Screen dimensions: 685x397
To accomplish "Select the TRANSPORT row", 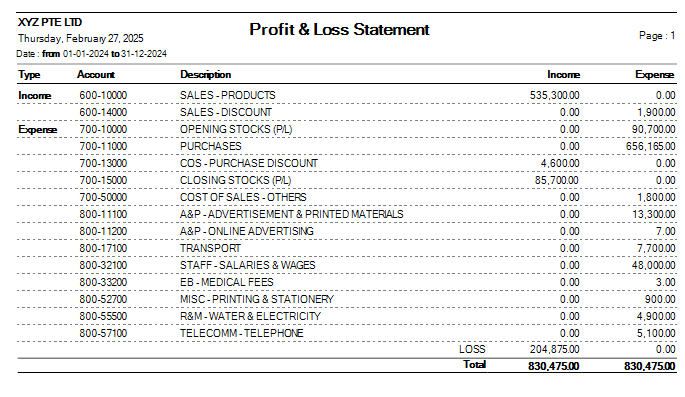I will [x=347, y=249].
